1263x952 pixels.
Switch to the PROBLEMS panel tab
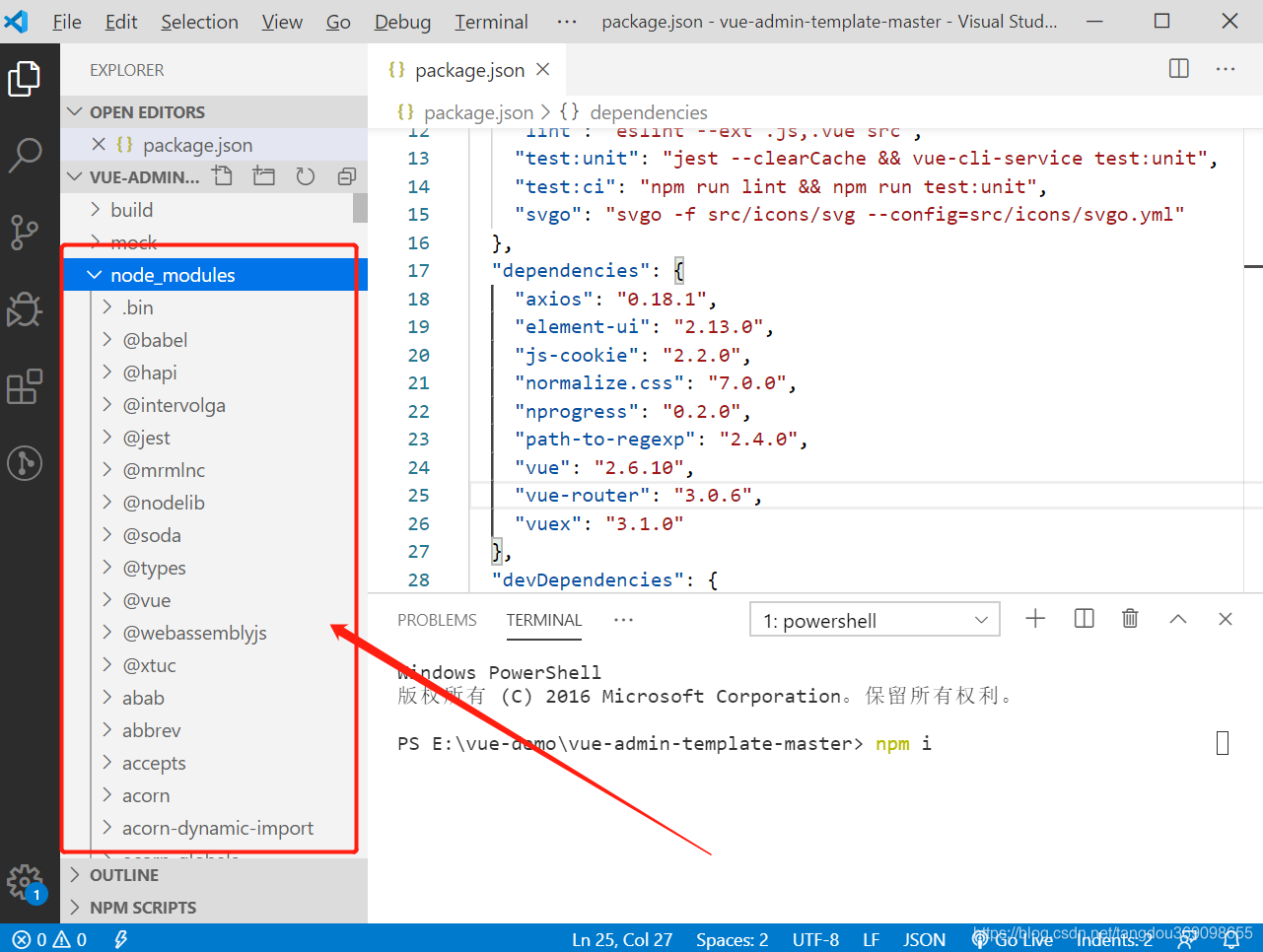(437, 620)
